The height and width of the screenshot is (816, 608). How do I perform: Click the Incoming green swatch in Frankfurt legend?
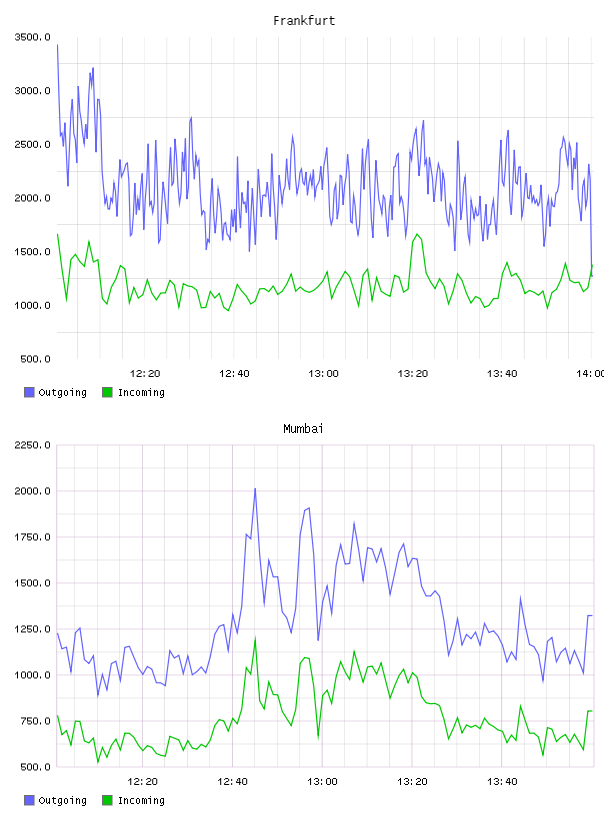tap(107, 392)
